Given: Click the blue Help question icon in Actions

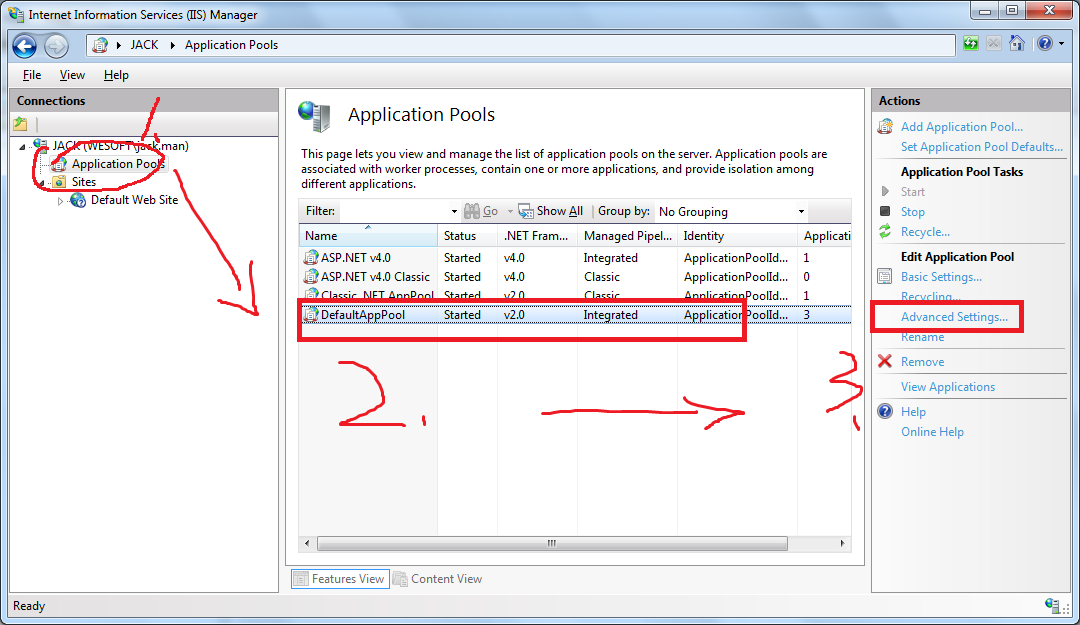Looking at the screenshot, I should click(885, 411).
